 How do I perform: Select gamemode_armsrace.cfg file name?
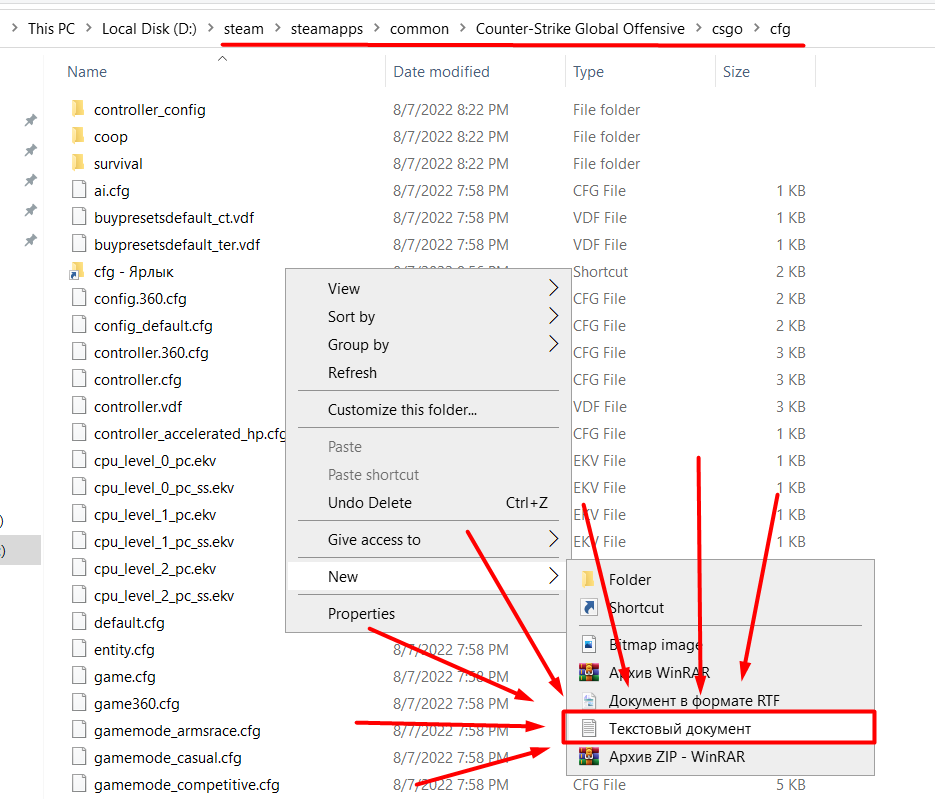point(177,730)
